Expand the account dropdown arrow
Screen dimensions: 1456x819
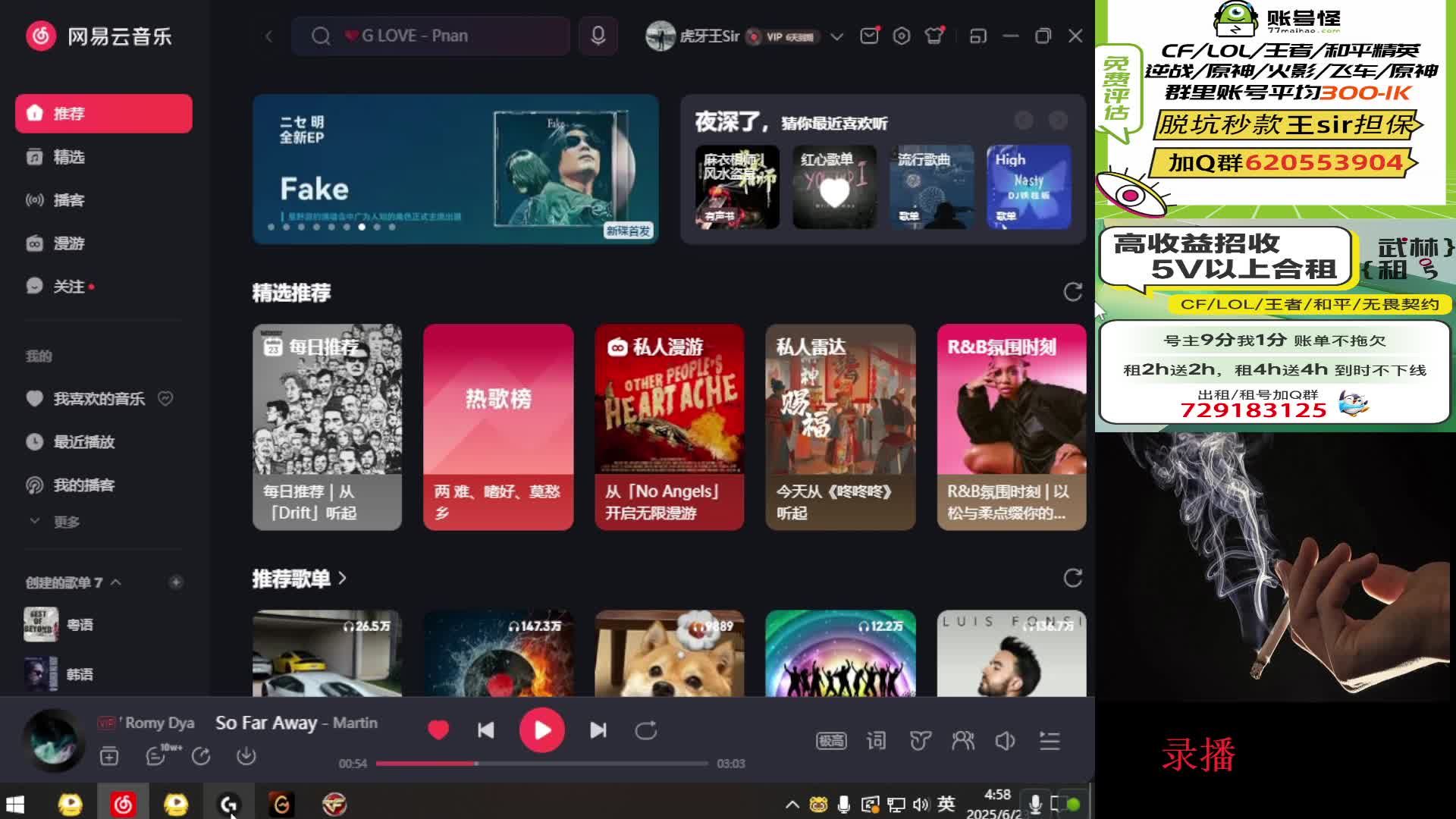836,36
